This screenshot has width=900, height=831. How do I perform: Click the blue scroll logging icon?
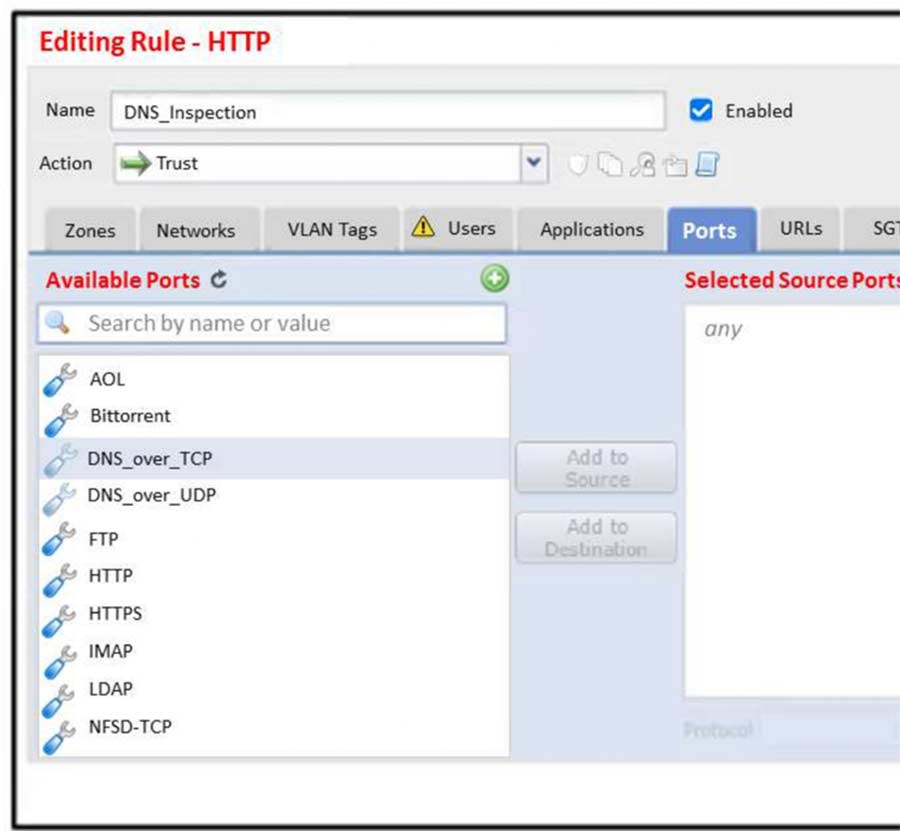708,165
